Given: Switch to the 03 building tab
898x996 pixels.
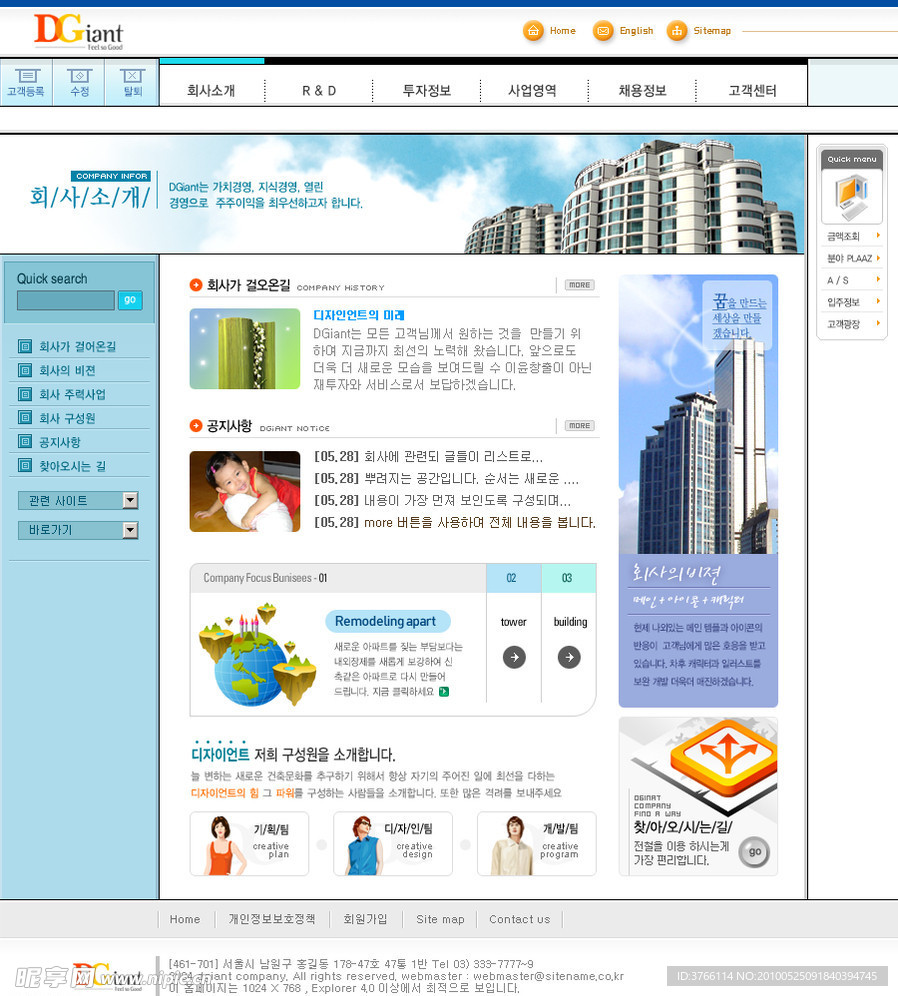Looking at the screenshot, I should 568,578.
